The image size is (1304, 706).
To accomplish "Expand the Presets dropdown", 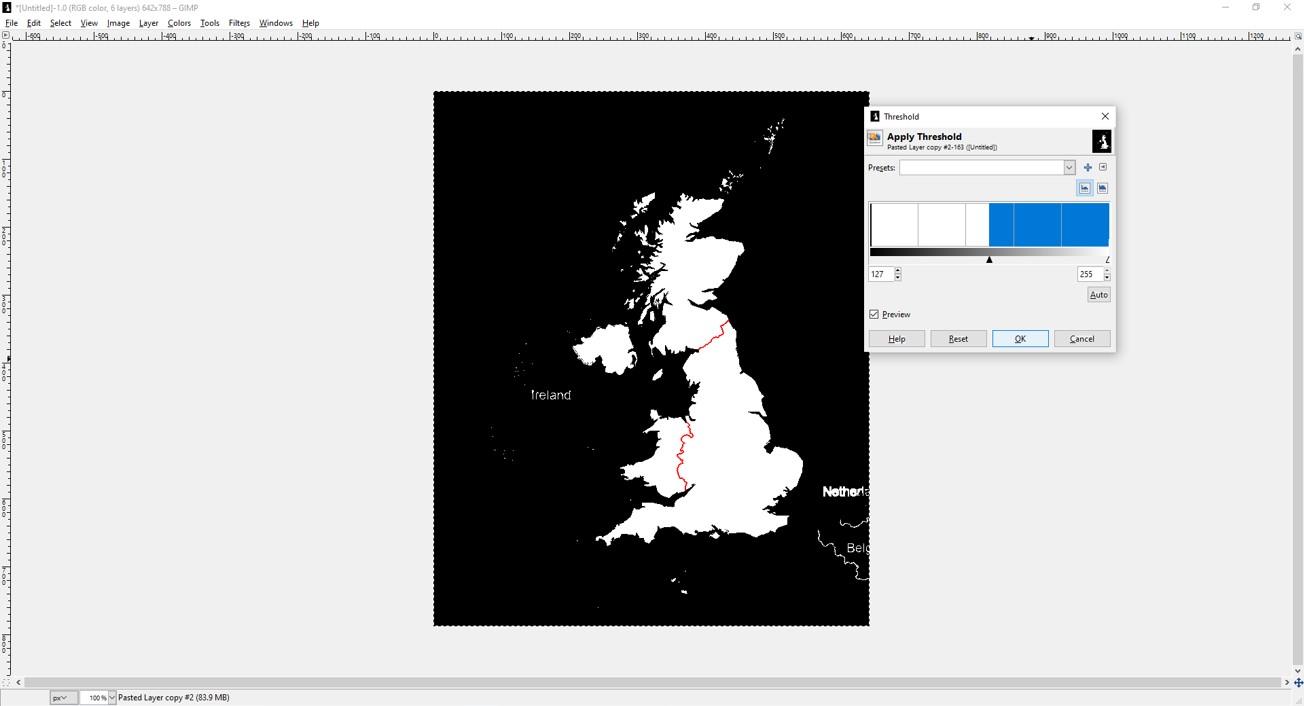I will point(1069,168).
